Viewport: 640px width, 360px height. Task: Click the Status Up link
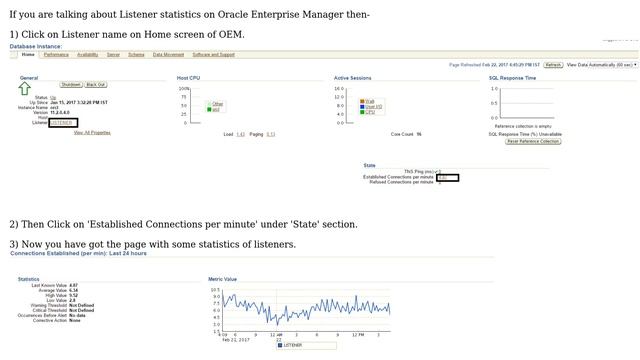pos(53,98)
